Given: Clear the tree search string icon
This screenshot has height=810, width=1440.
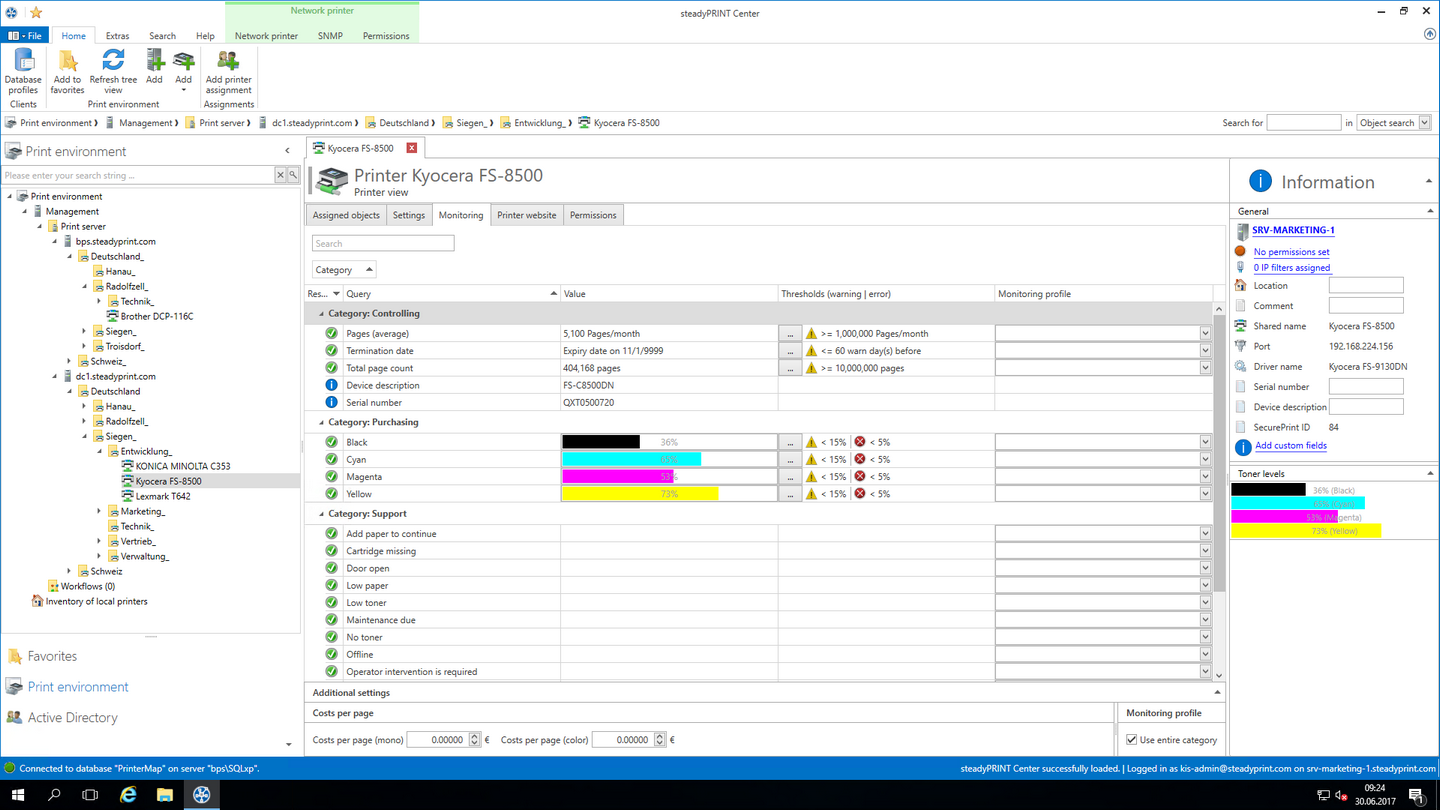Looking at the screenshot, I should (280, 175).
